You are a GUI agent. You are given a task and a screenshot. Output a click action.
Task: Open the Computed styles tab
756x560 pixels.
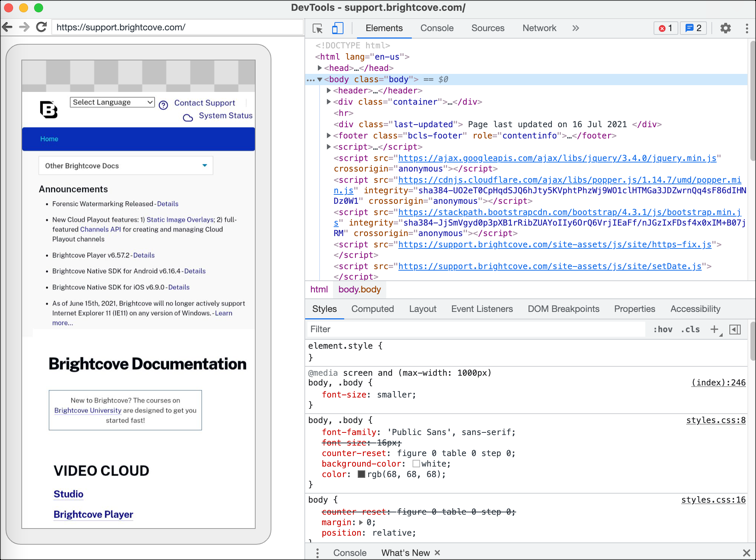pos(372,309)
